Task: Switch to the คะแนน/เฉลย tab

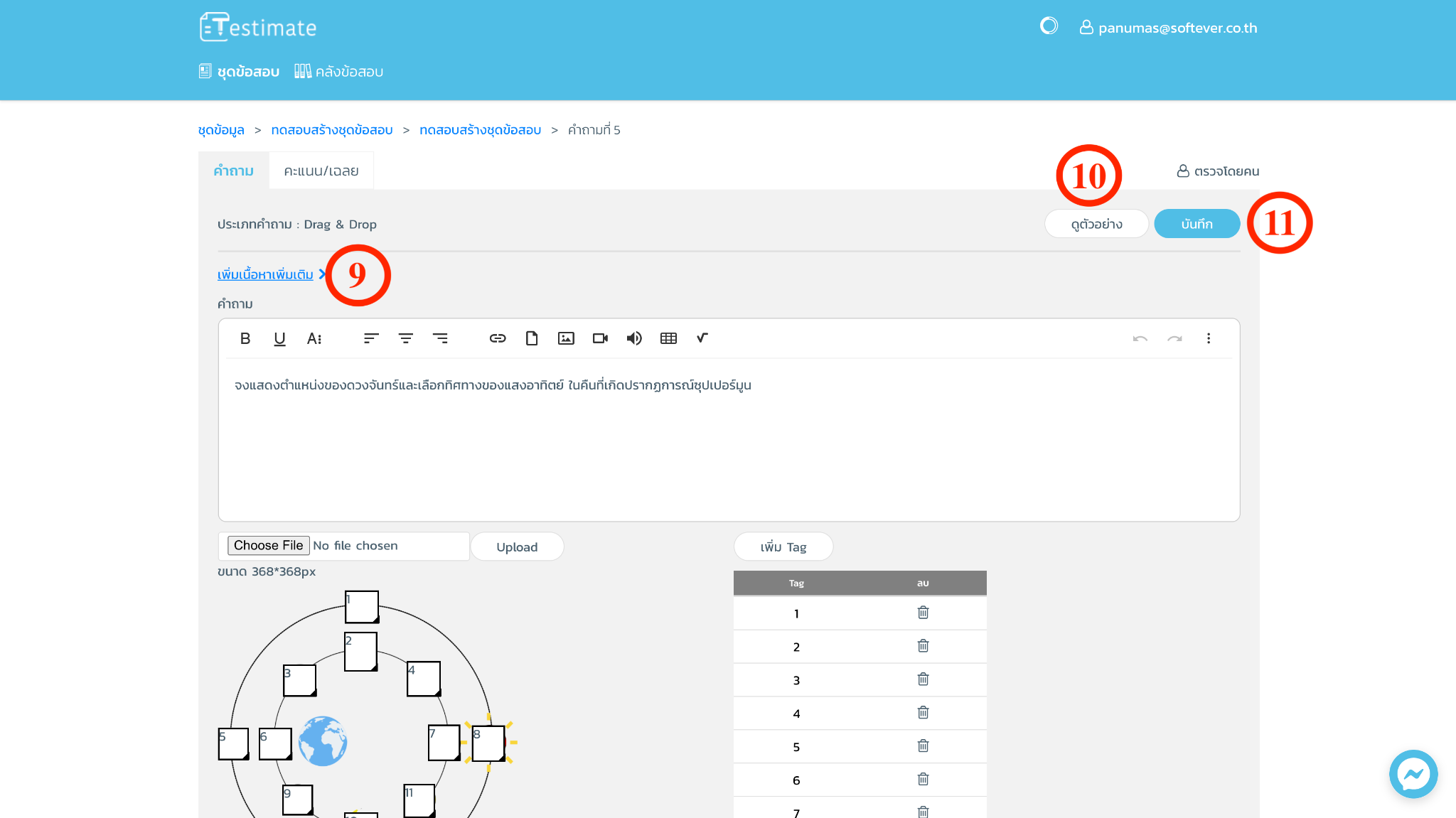Action: [x=321, y=171]
